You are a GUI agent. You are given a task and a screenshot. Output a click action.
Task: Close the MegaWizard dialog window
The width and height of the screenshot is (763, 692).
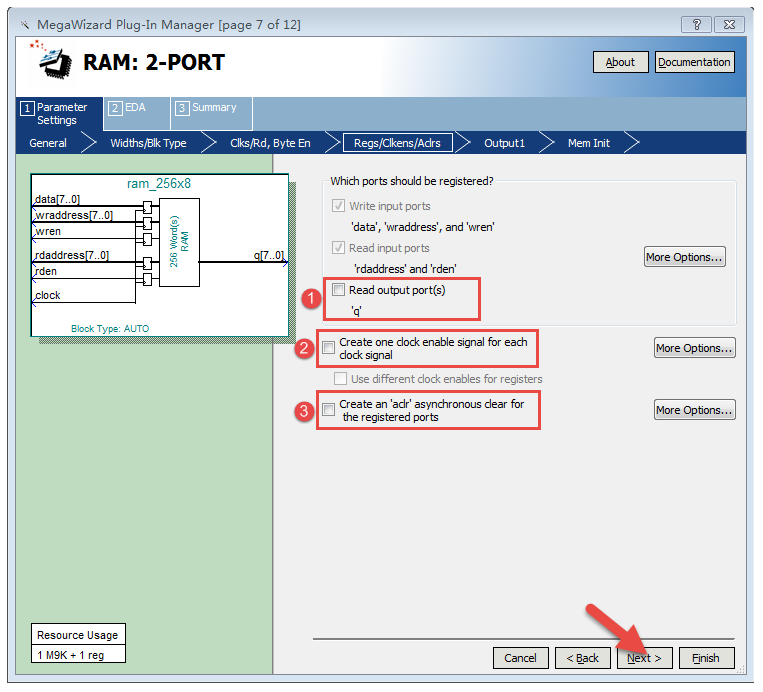(x=729, y=24)
